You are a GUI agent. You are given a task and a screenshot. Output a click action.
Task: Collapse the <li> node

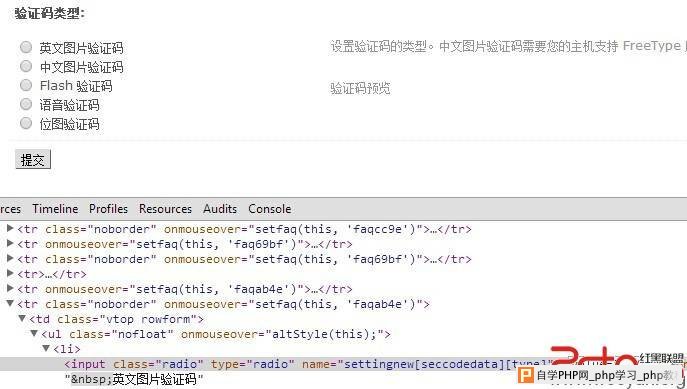click(x=46, y=348)
